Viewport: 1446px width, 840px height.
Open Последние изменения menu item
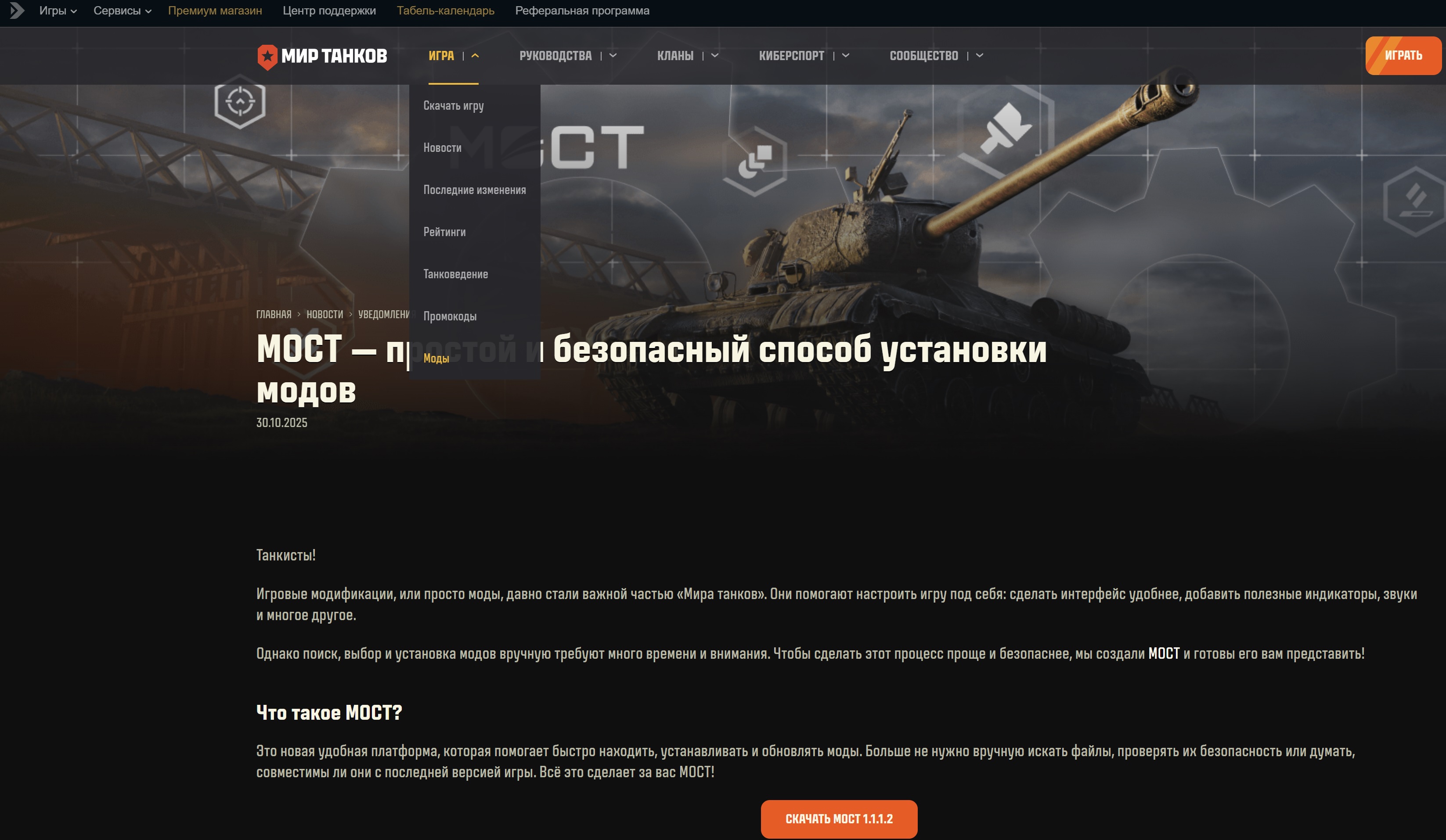point(475,190)
